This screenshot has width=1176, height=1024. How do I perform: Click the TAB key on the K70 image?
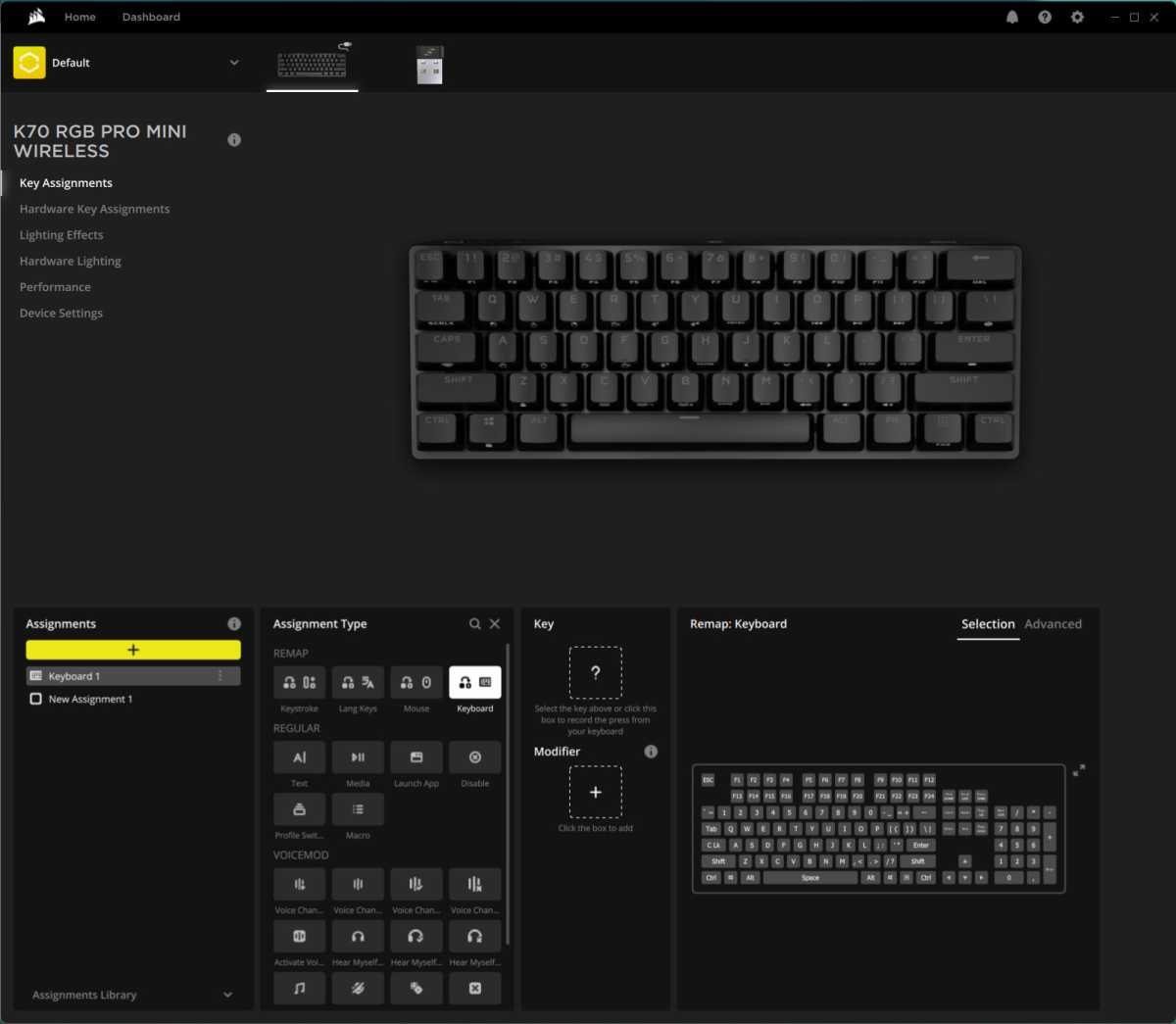coord(443,309)
